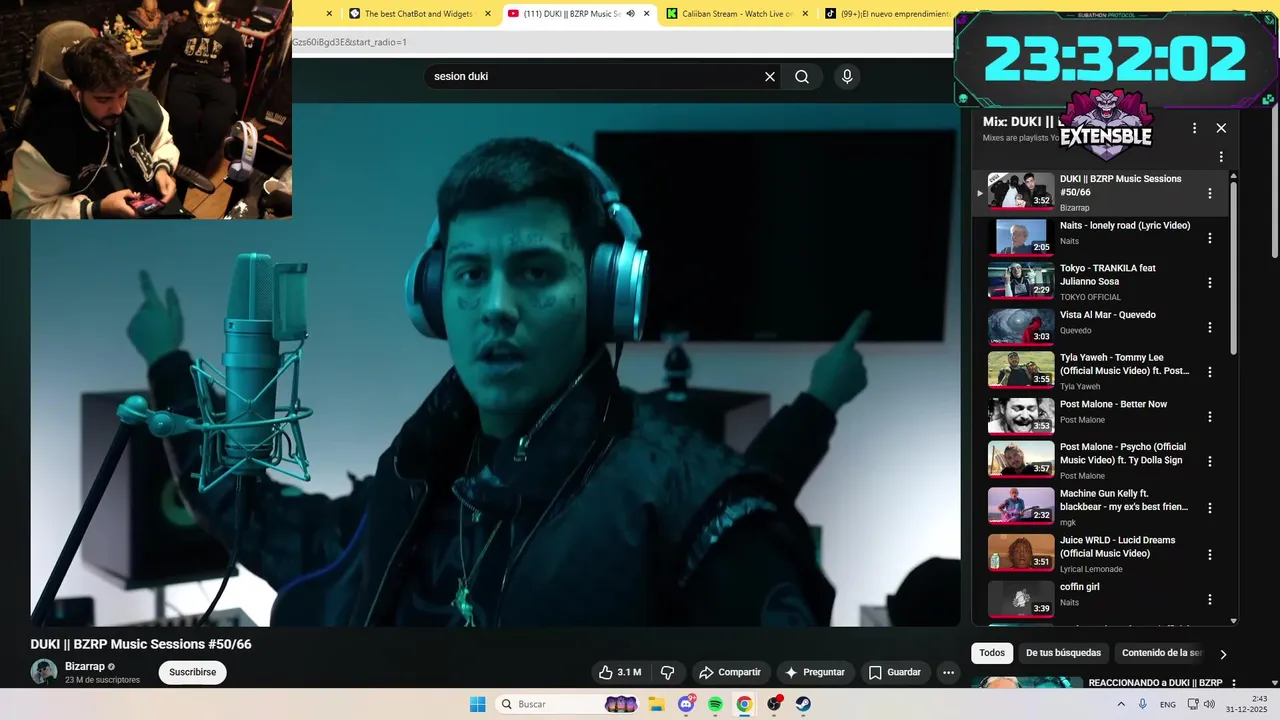This screenshot has height=720, width=1280.
Task: Select the 'Contenido de la se...' filter chip
Action: [1161, 653]
